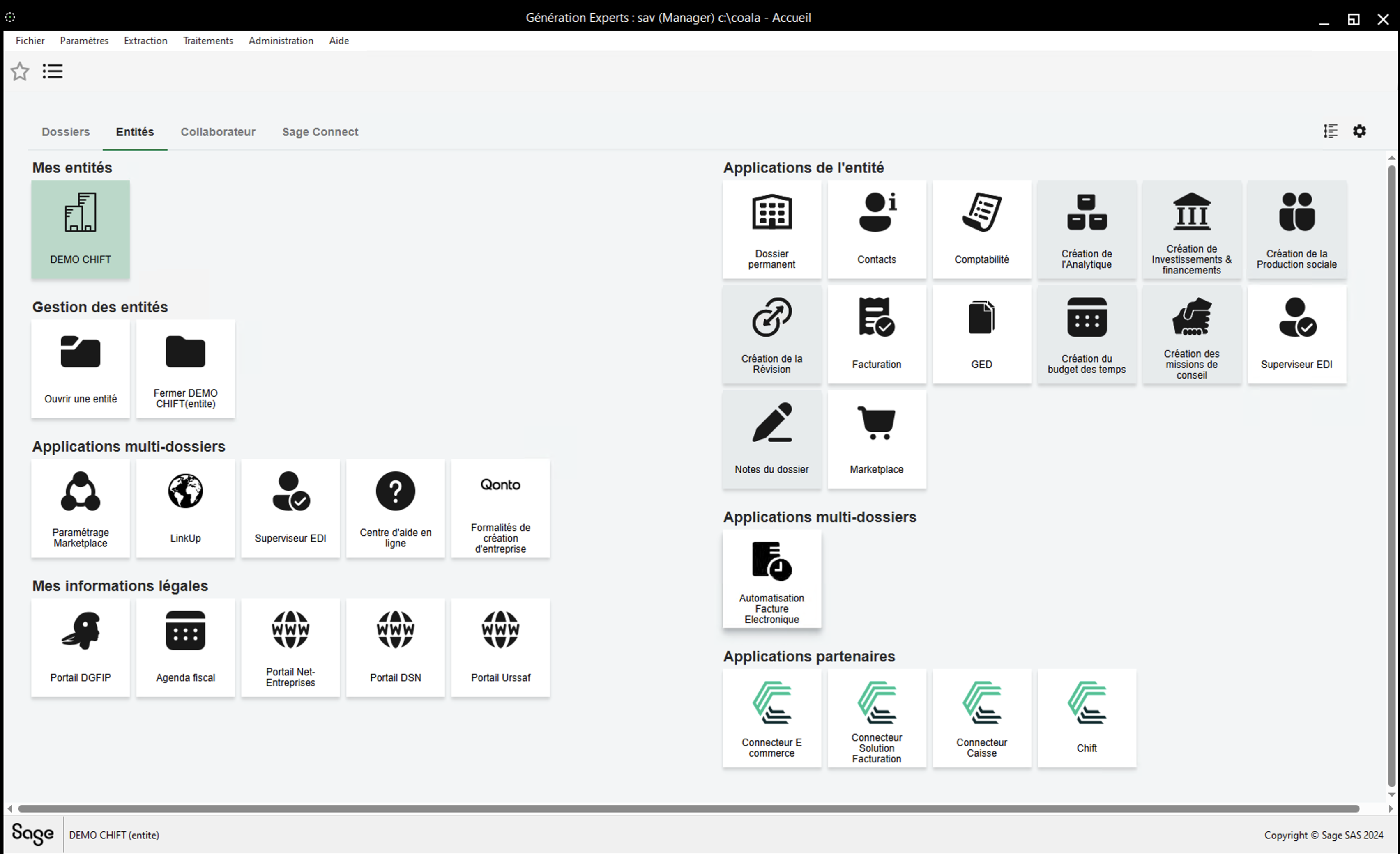Open the Contacts application tile
The height and width of the screenshot is (854, 1400).
tap(877, 230)
